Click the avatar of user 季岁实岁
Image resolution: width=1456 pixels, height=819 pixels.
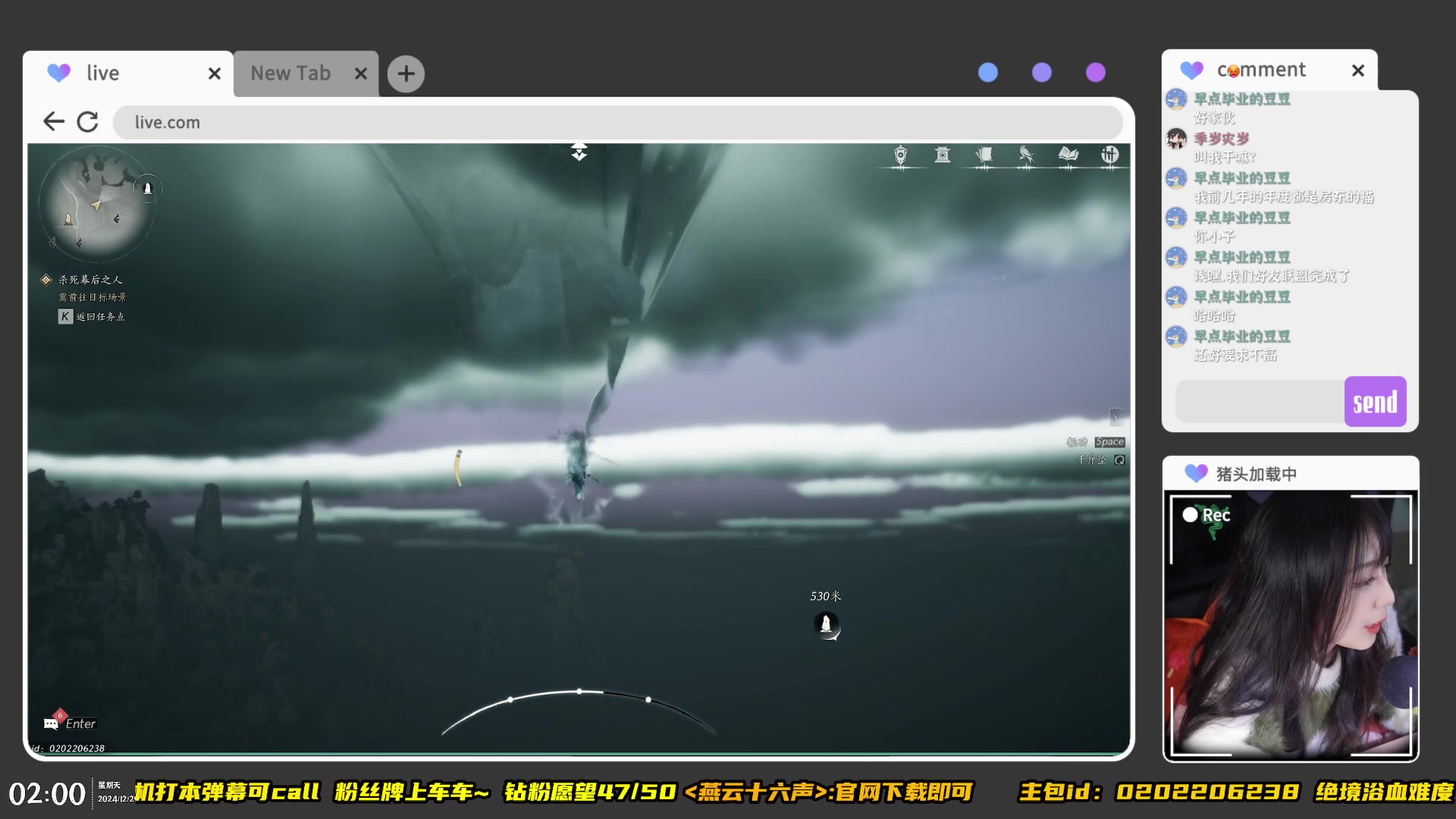point(1176,138)
